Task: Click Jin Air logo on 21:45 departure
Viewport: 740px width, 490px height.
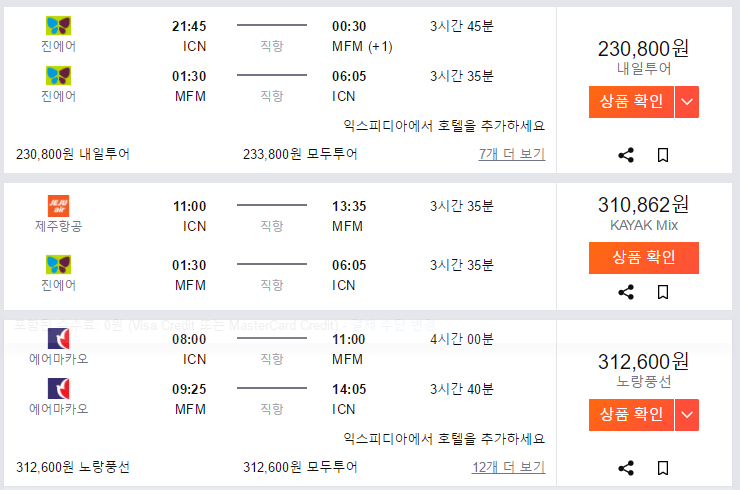Action: (59, 26)
